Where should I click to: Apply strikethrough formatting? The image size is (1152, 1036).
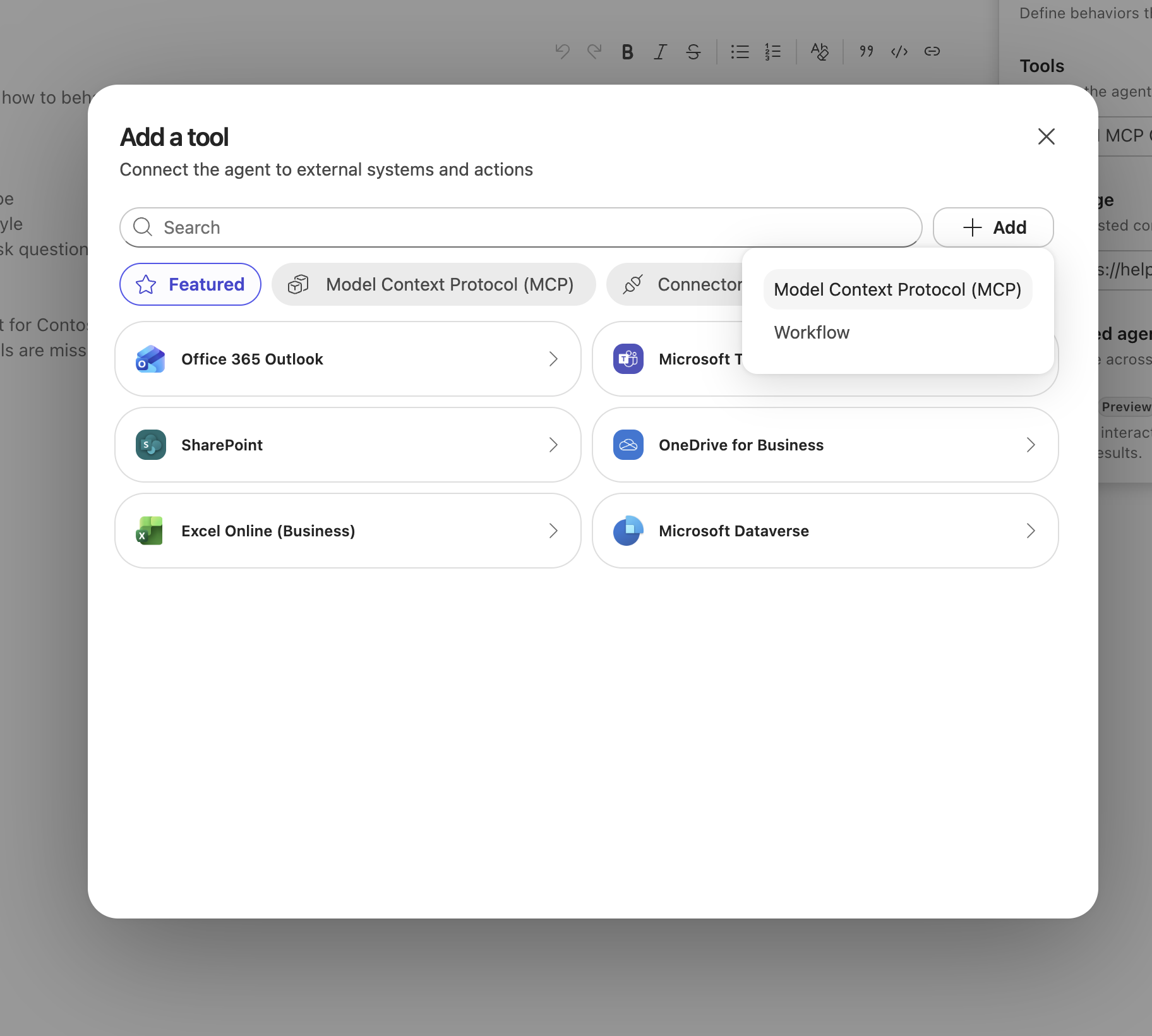(x=693, y=52)
